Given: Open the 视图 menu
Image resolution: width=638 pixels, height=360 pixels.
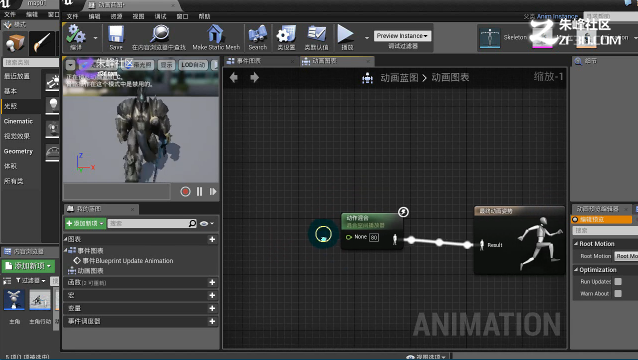Looking at the screenshot, I should coord(138,16).
